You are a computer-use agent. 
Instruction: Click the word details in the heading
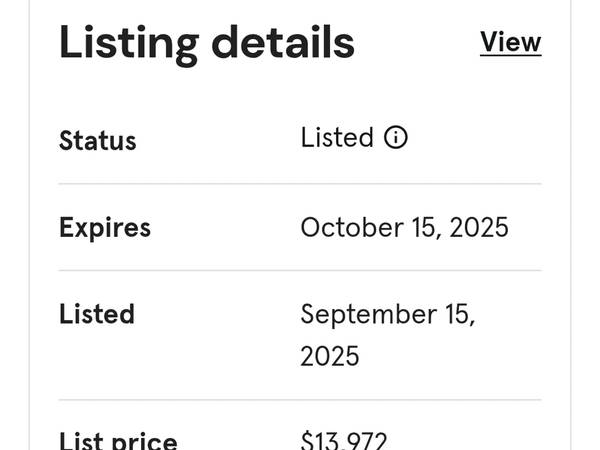[283, 41]
